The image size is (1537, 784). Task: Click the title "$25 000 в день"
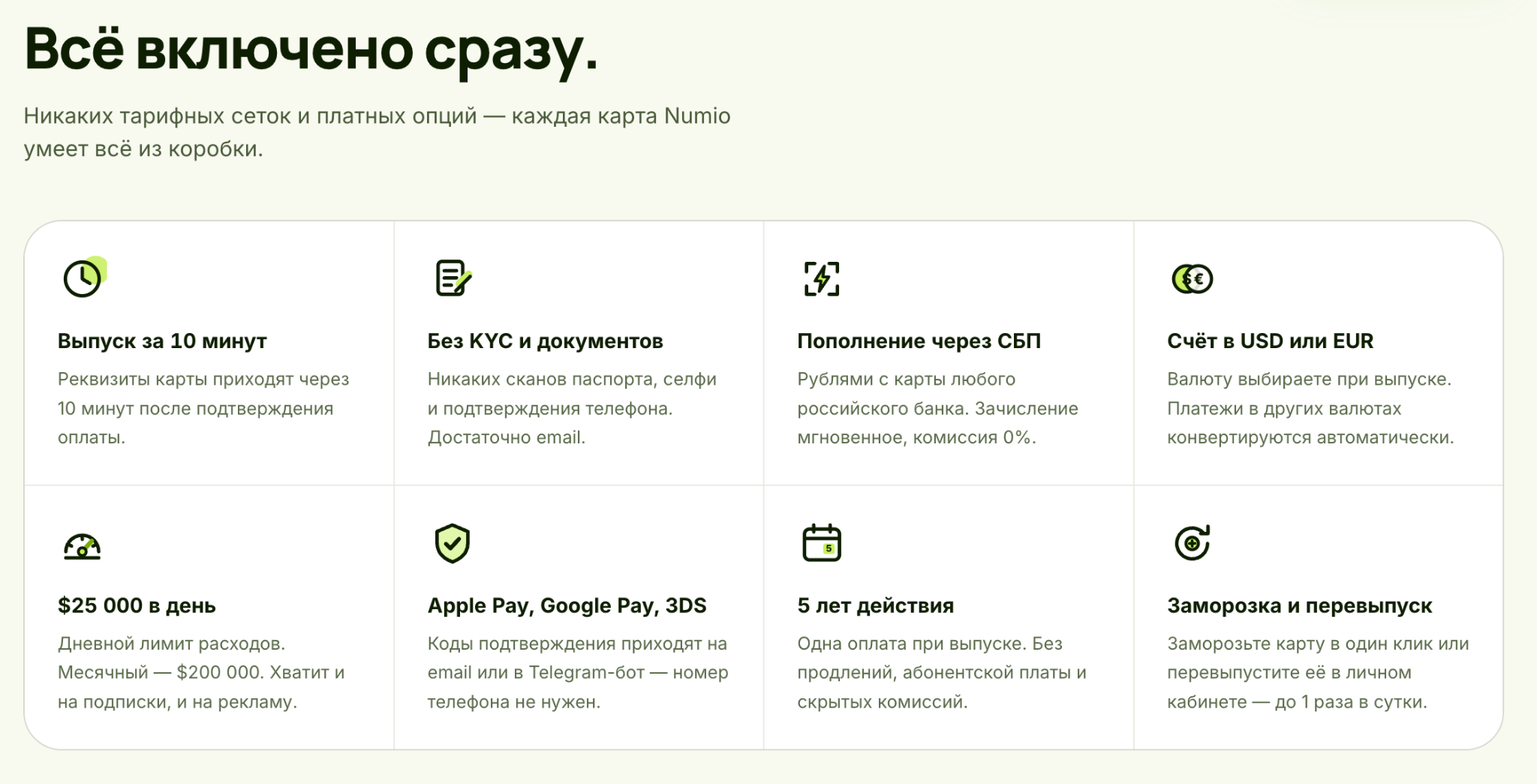coord(137,605)
